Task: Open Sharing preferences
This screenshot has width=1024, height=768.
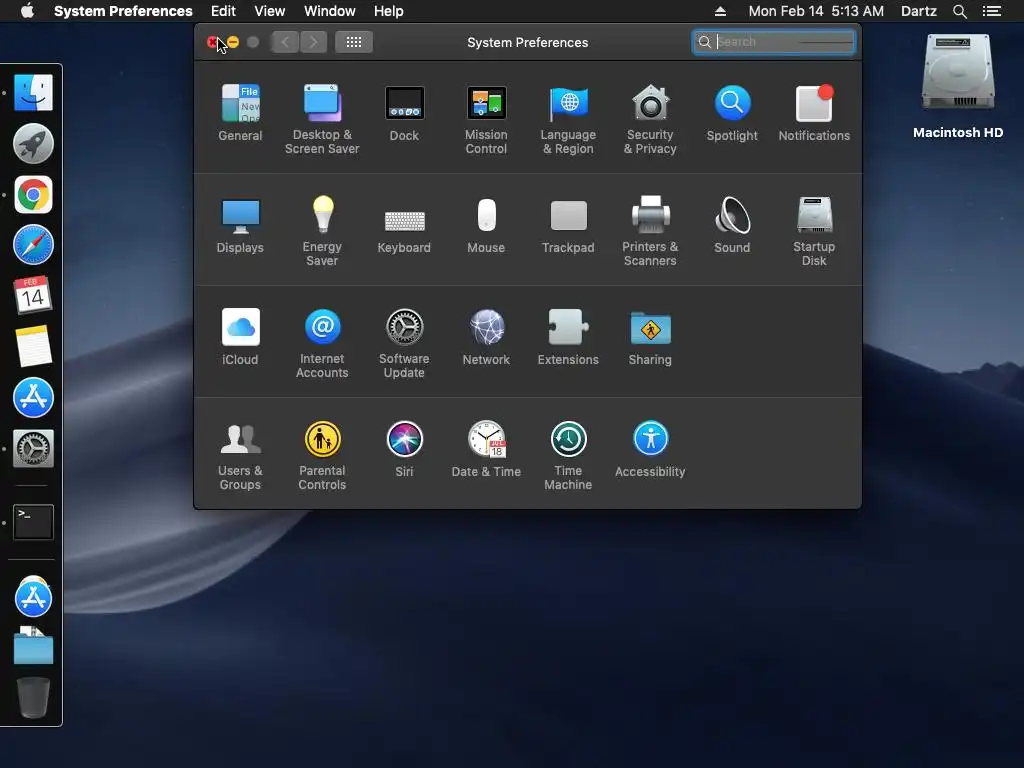Action: click(650, 336)
